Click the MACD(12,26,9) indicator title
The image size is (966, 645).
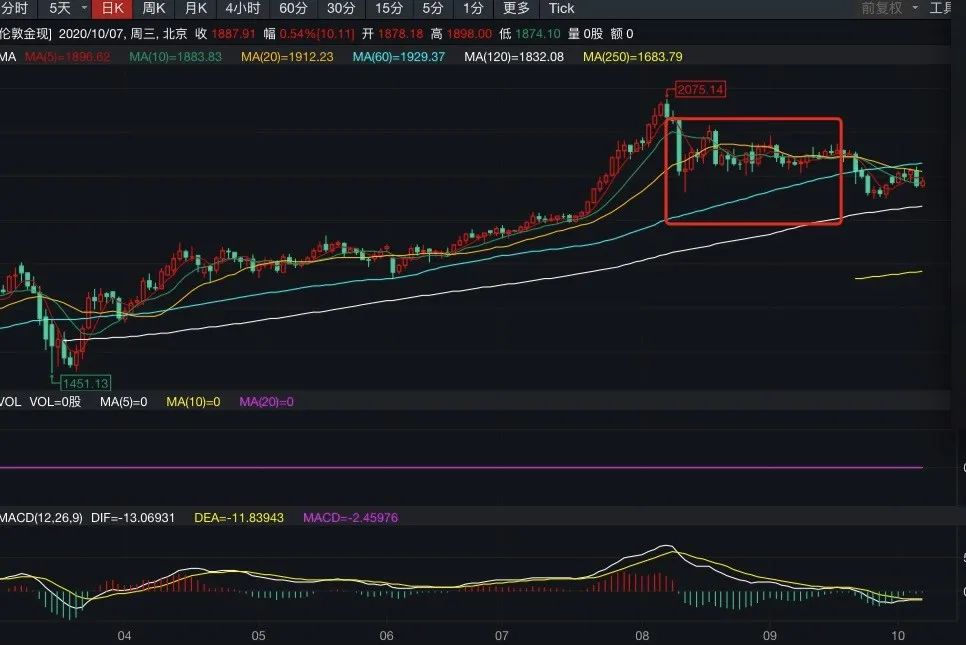41,518
